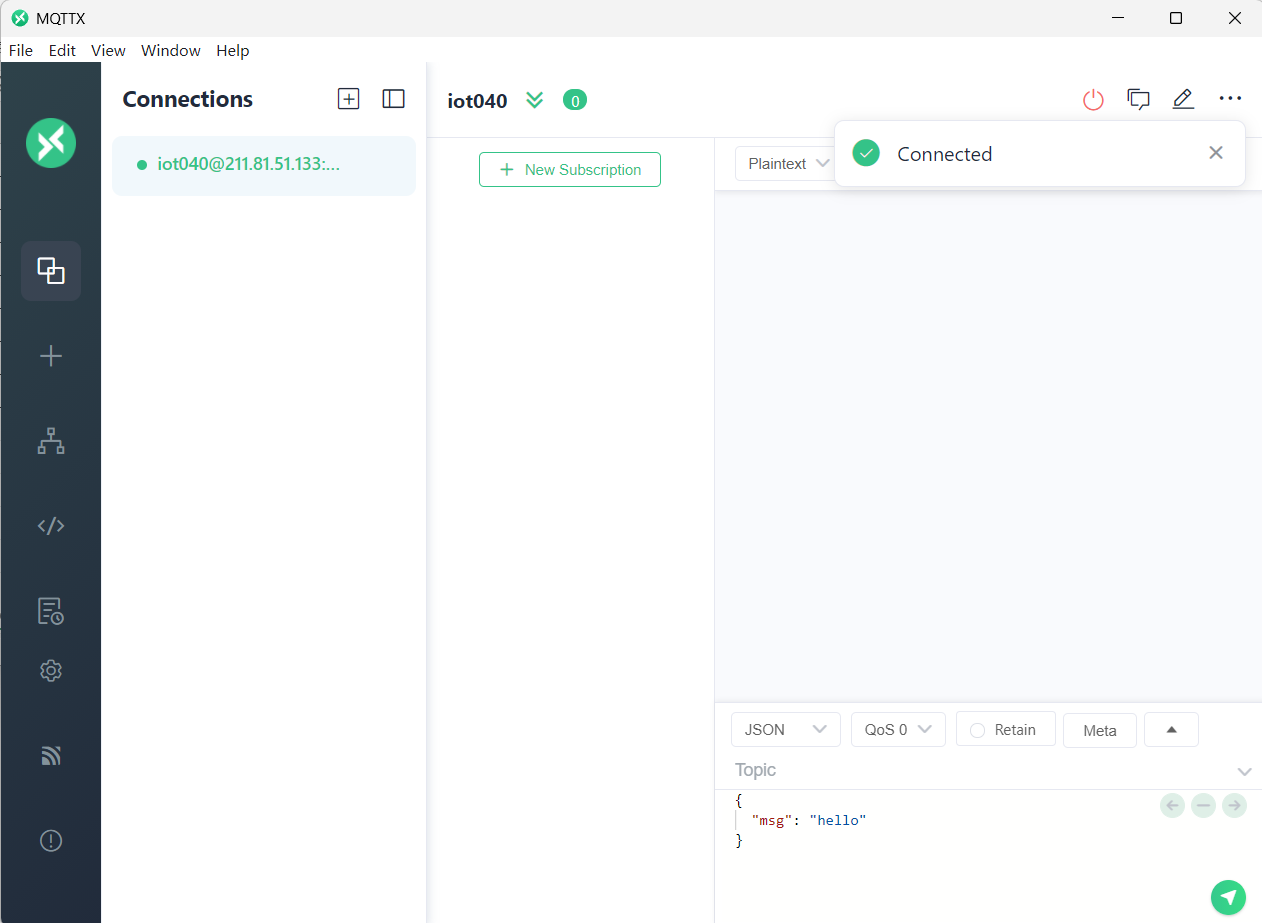Select the iot040@211.81.51.133 connection
This screenshot has height=923, width=1262.
click(x=264, y=165)
